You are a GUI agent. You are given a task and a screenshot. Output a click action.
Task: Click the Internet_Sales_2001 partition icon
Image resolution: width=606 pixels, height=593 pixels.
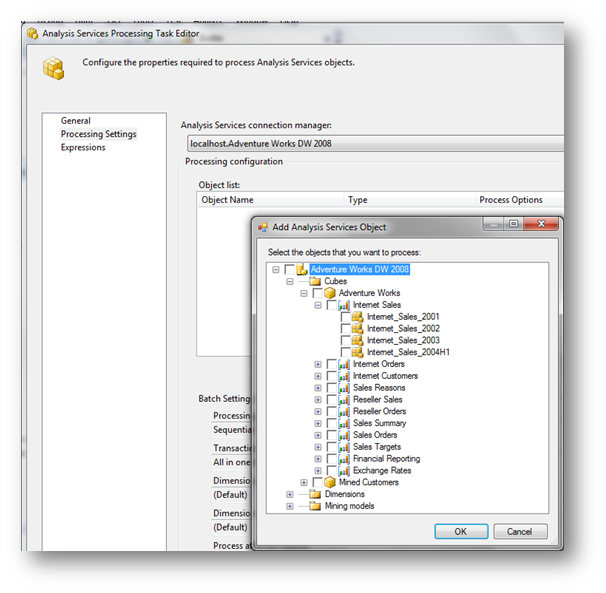(357, 317)
